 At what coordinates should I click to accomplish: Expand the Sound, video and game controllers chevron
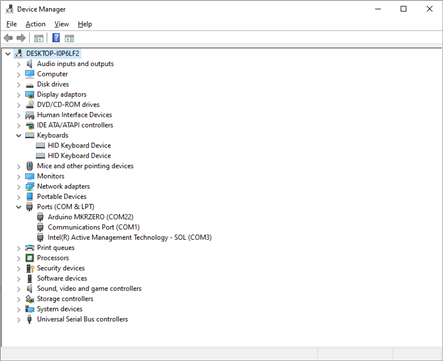tap(19, 289)
